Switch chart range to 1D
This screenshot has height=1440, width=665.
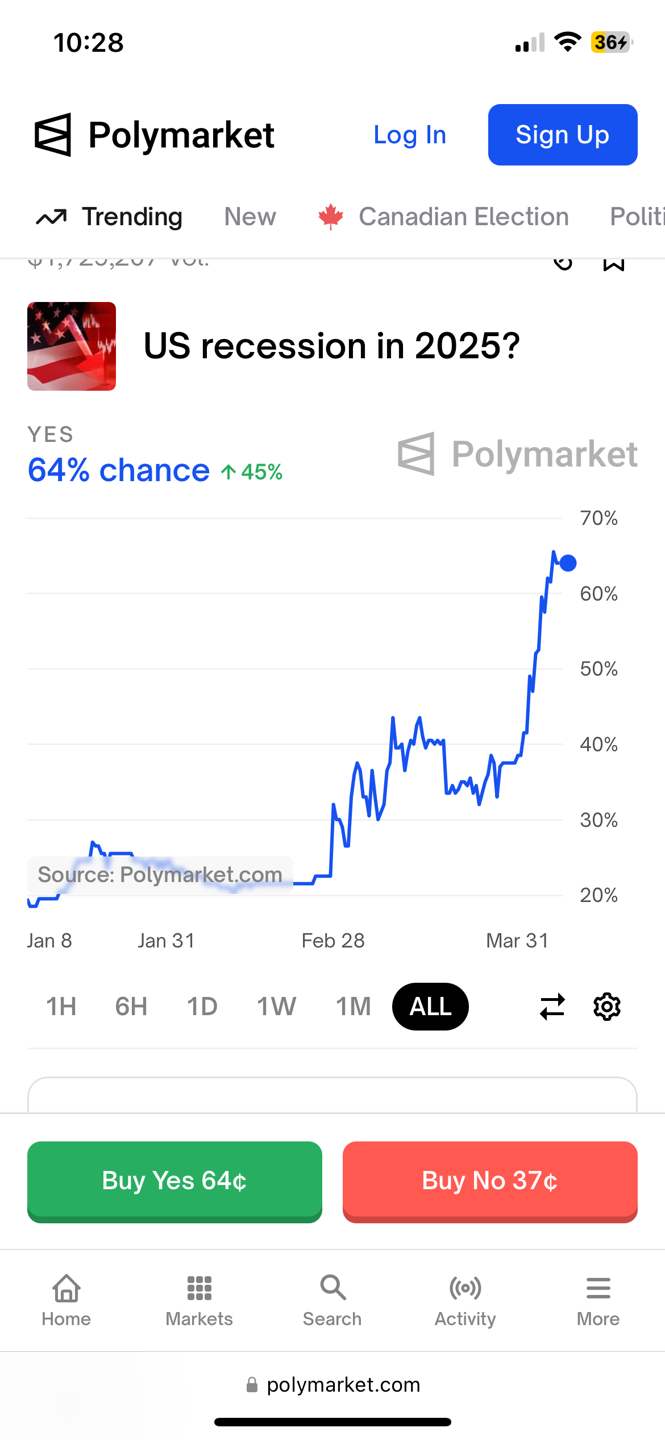[202, 1006]
